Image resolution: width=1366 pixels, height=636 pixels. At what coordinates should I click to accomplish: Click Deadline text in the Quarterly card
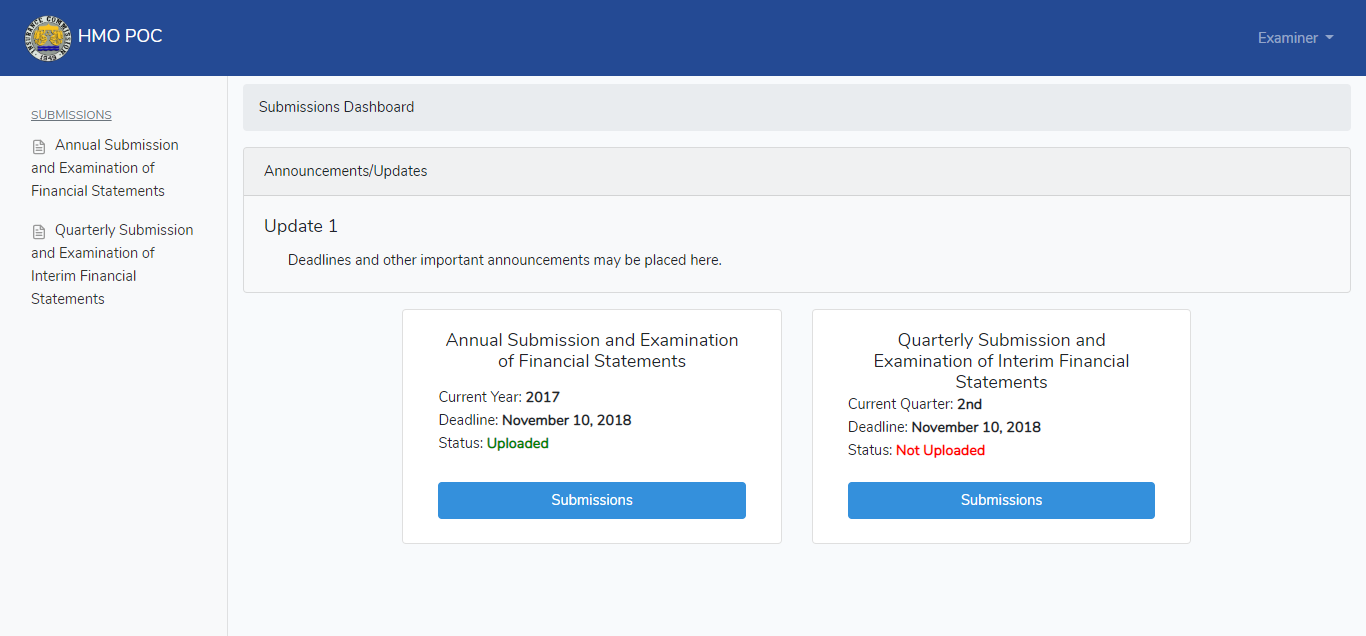pos(944,427)
